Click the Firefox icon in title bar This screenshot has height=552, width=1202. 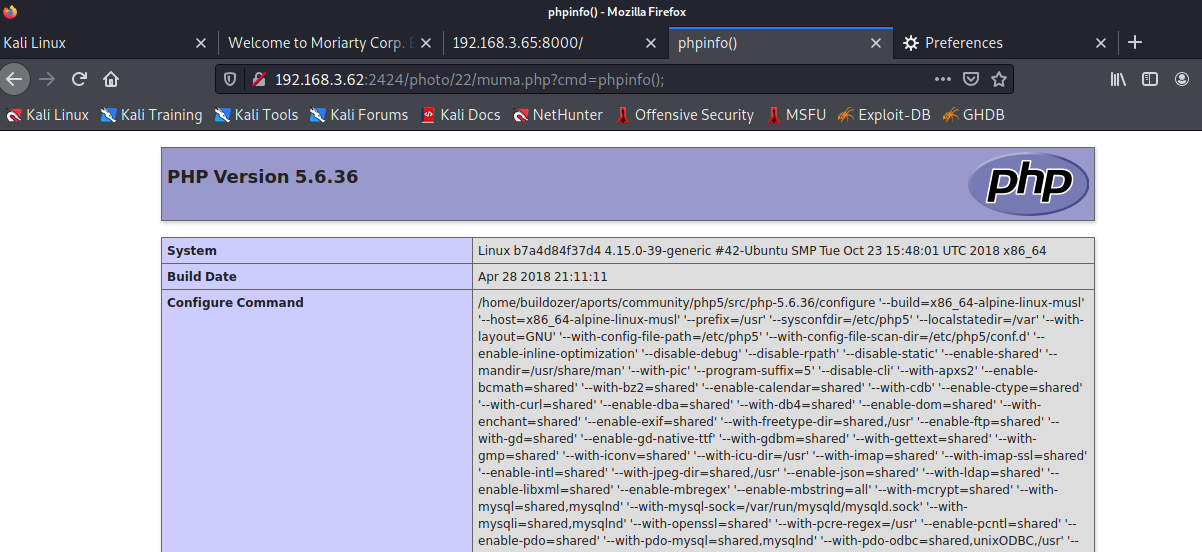(x=11, y=11)
